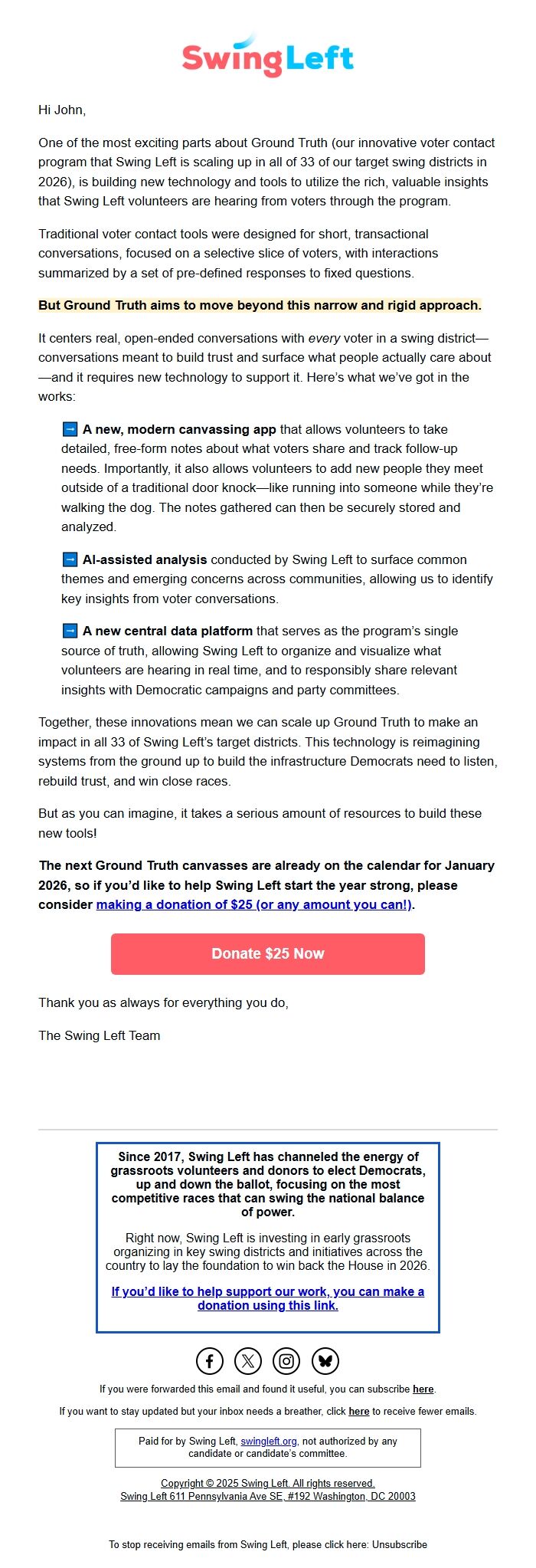Select the Bluesky butterfly icon
The image size is (536, 1568).
pyautogui.click(x=325, y=1360)
